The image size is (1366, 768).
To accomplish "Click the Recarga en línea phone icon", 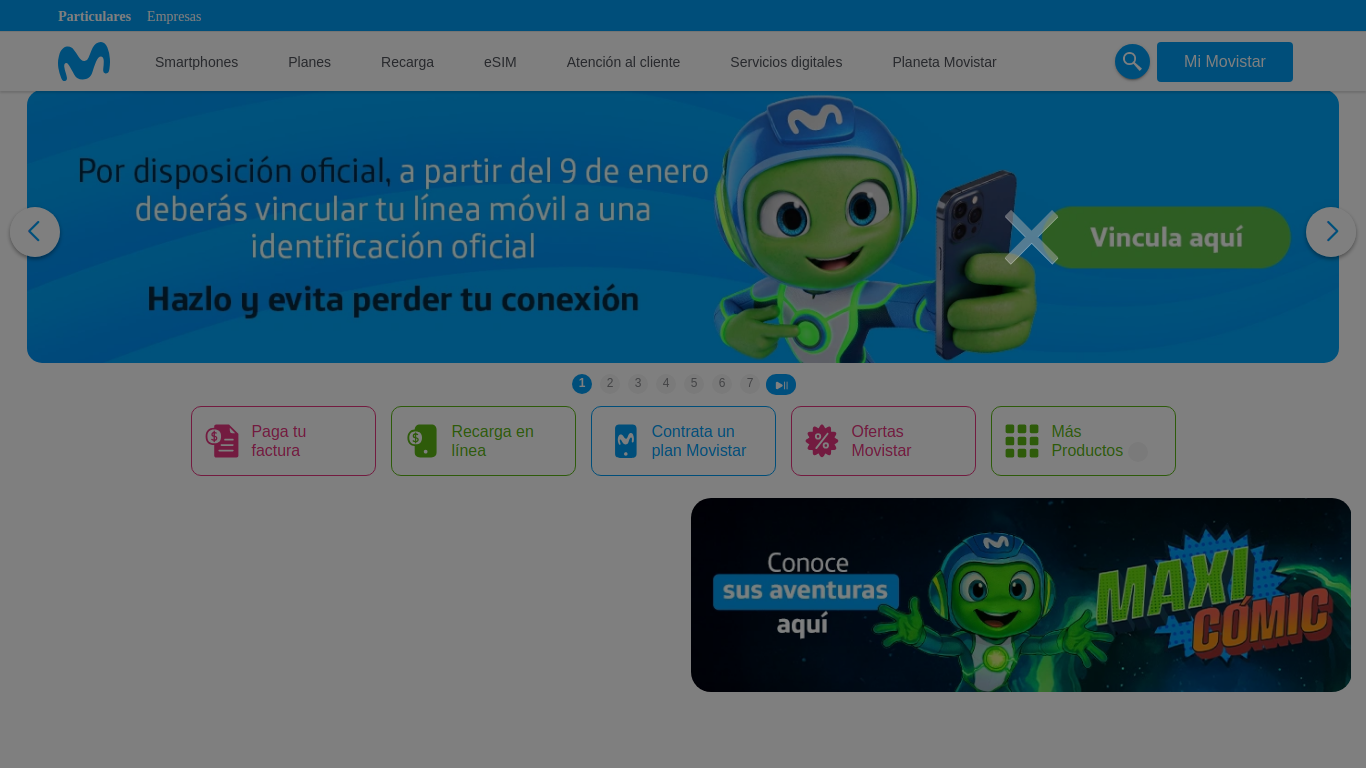I will tap(422, 441).
